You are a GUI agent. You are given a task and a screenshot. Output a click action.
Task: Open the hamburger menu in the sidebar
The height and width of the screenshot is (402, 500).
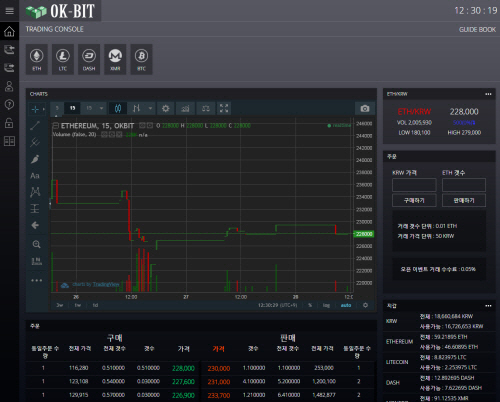[9, 11]
